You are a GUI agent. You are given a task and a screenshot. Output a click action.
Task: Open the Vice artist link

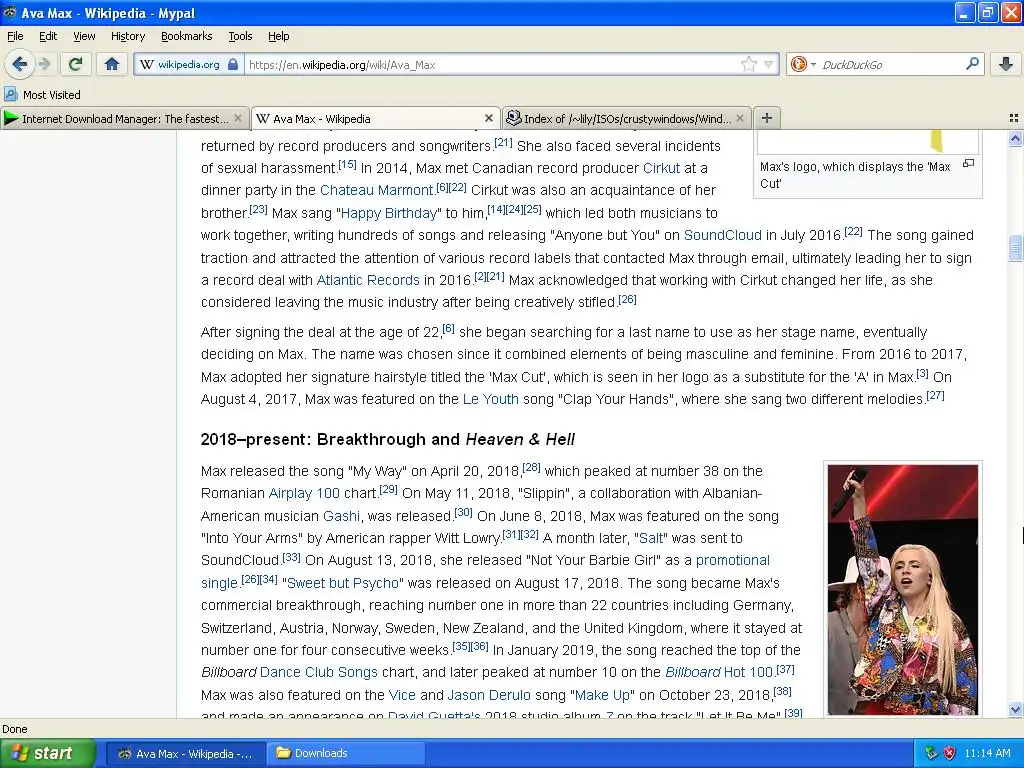point(402,695)
